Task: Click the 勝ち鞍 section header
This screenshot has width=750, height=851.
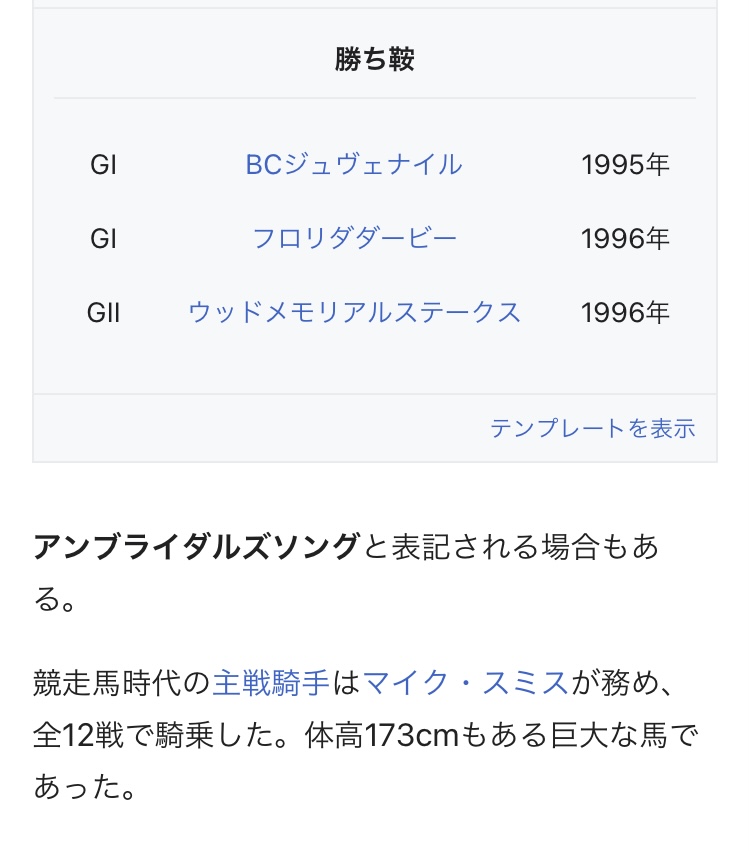Action: pyautogui.click(x=374, y=60)
